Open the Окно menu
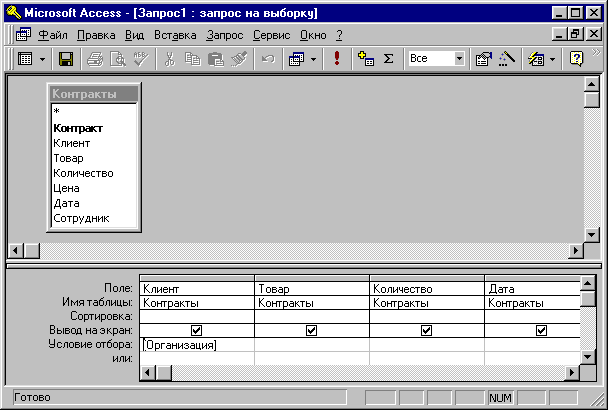Image resolution: width=608 pixels, height=410 pixels. pyautogui.click(x=313, y=35)
